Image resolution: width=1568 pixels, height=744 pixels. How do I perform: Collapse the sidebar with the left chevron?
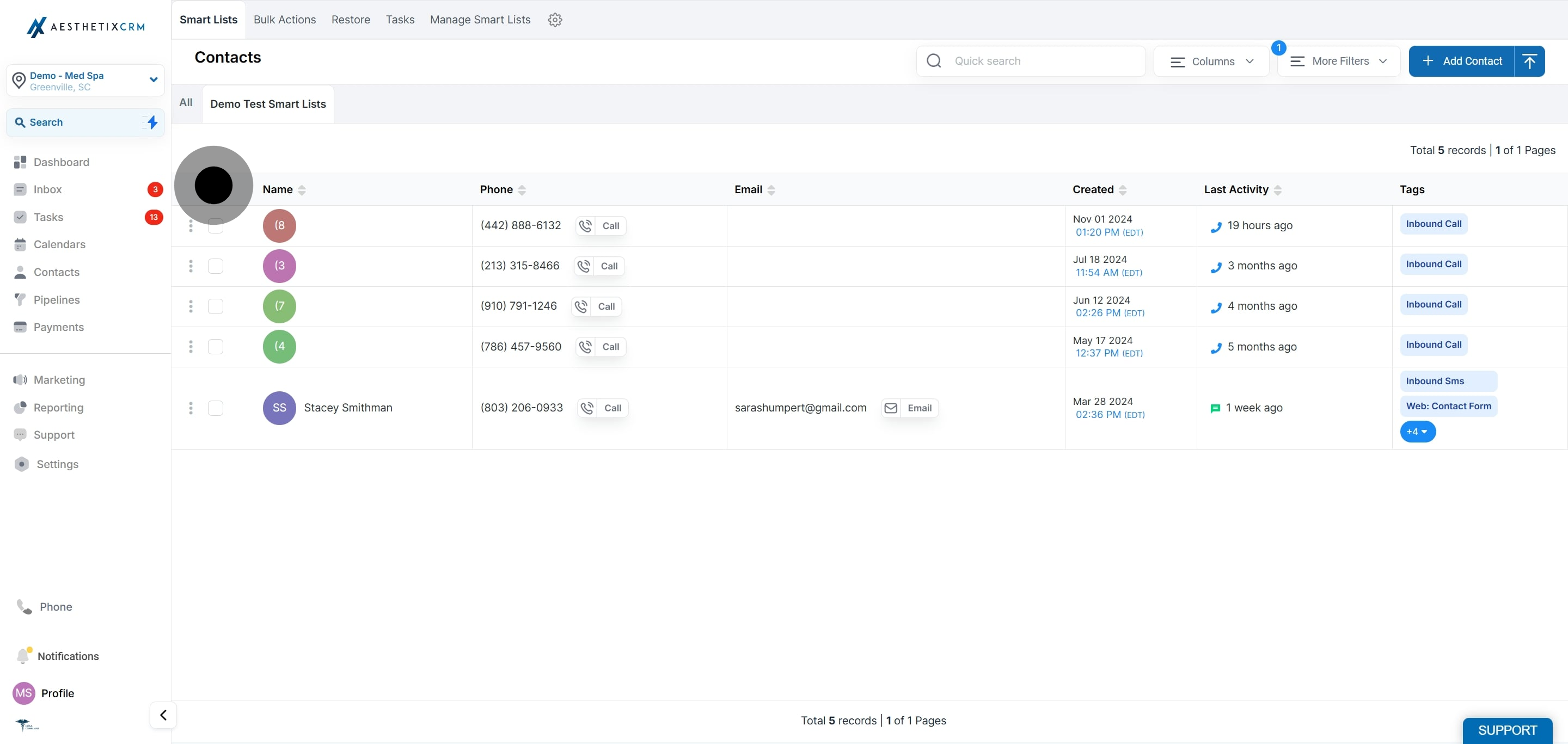pyautogui.click(x=163, y=715)
